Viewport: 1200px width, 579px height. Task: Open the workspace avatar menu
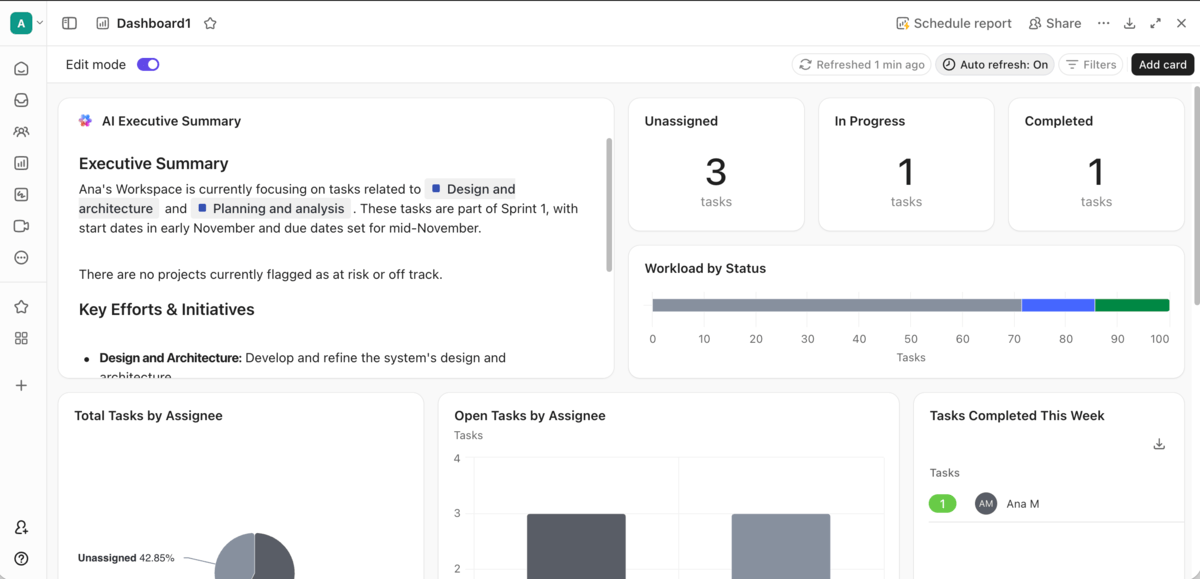click(x=19, y=21)
